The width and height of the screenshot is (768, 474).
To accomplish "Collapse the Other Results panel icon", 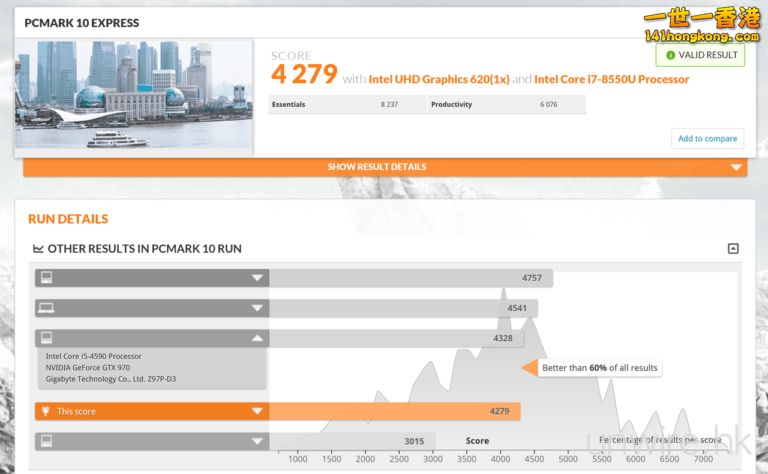I will coord(733,248).
